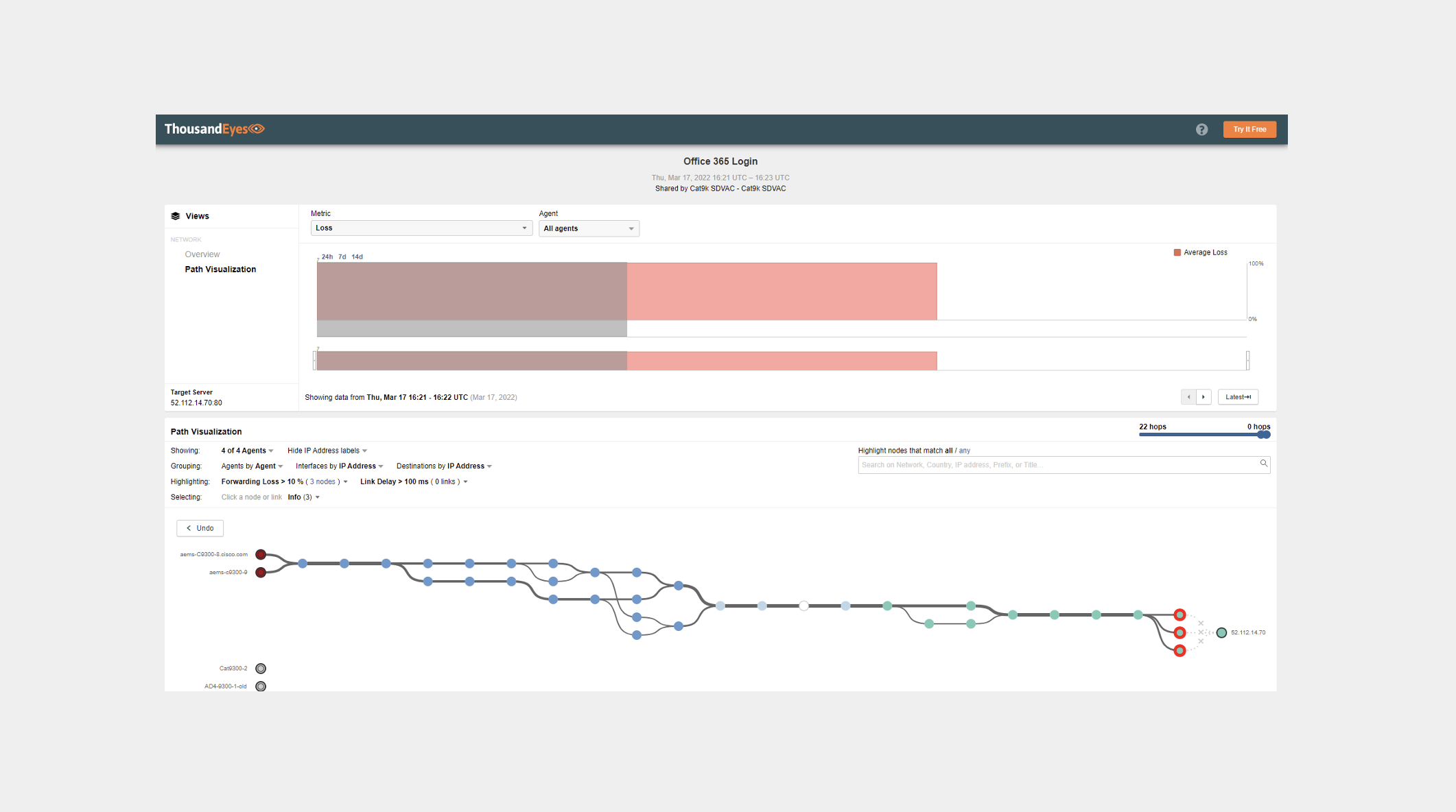Image resolution: width=1456 pixels, height=812 pixels.
Task: Click the bottom red-highlighted loss node
Action: pos(1179,650)
